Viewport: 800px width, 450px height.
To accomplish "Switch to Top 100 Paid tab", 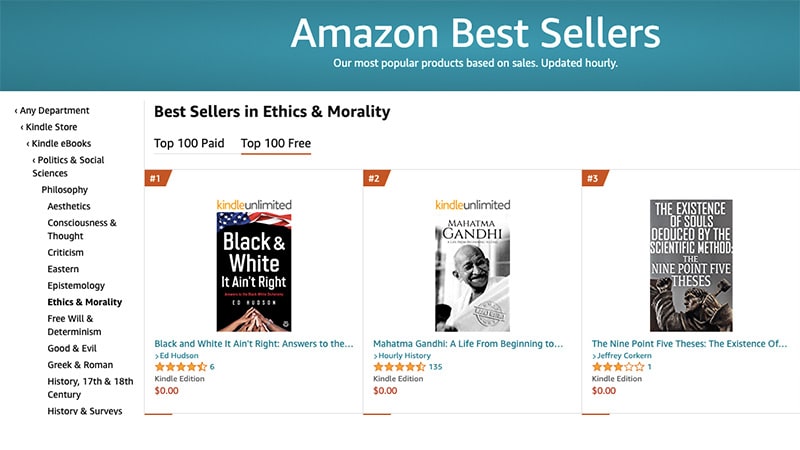I will point(189,143).
